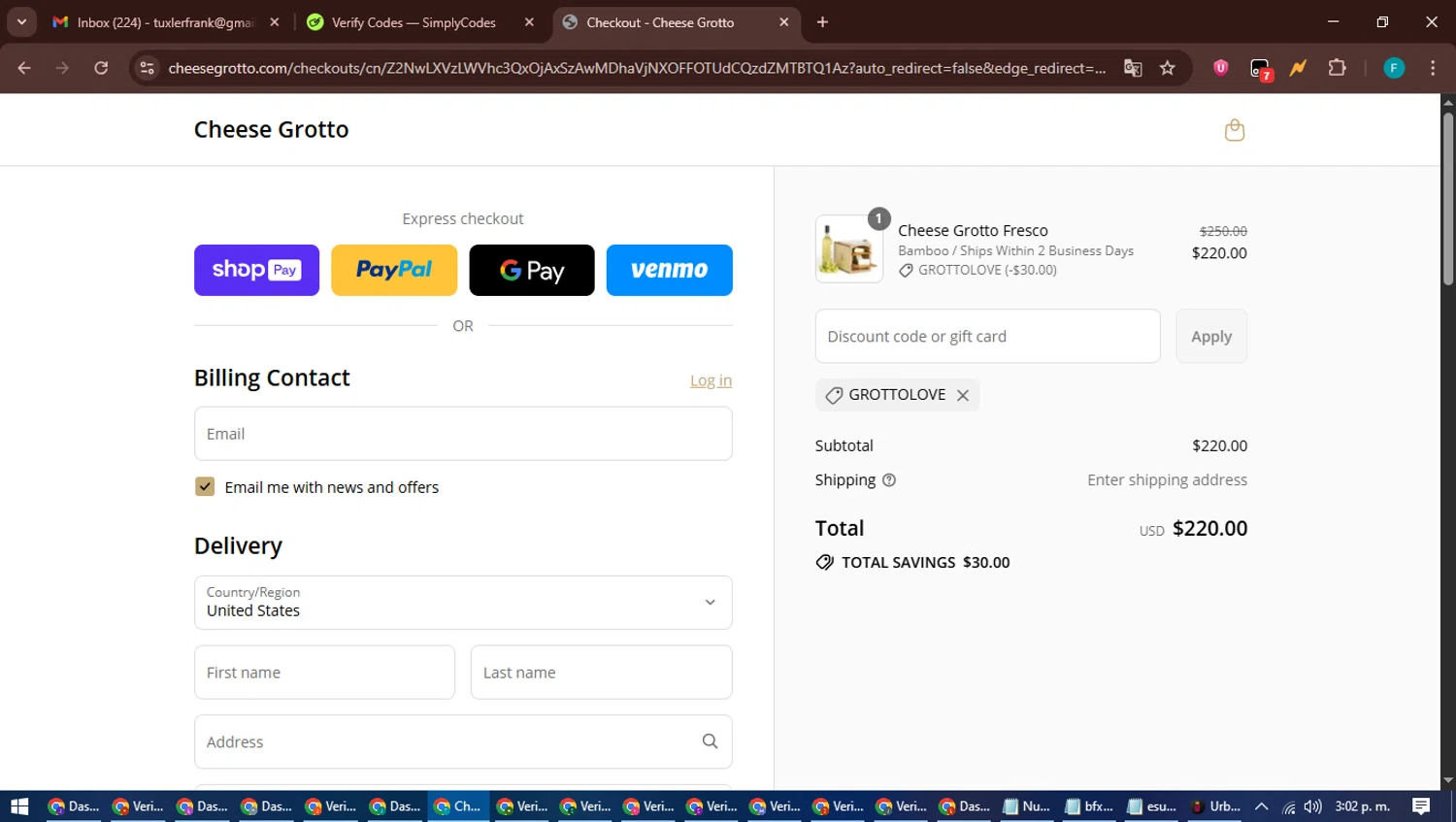The height and width of the screenshot is (822, 1456).
Task: Click the Cheese Grotto Fresco product name
Action: tap(973, 230)
